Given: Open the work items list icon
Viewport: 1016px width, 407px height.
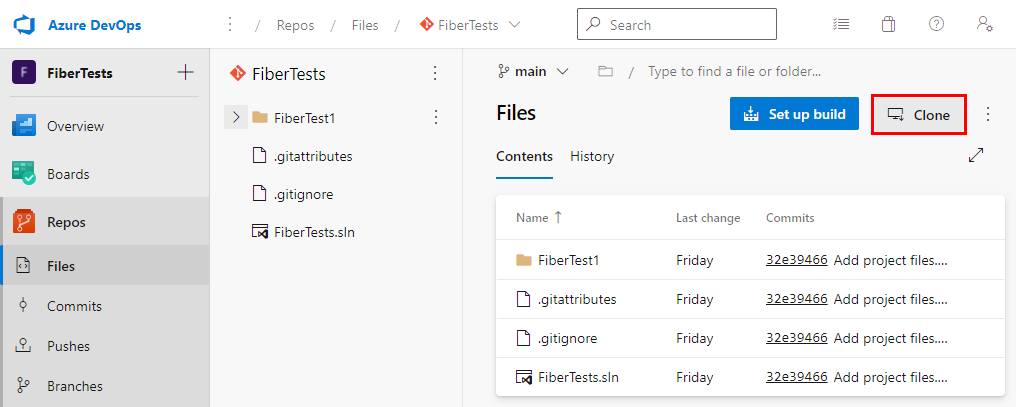Looking at the screenshot, I should 841,24.
